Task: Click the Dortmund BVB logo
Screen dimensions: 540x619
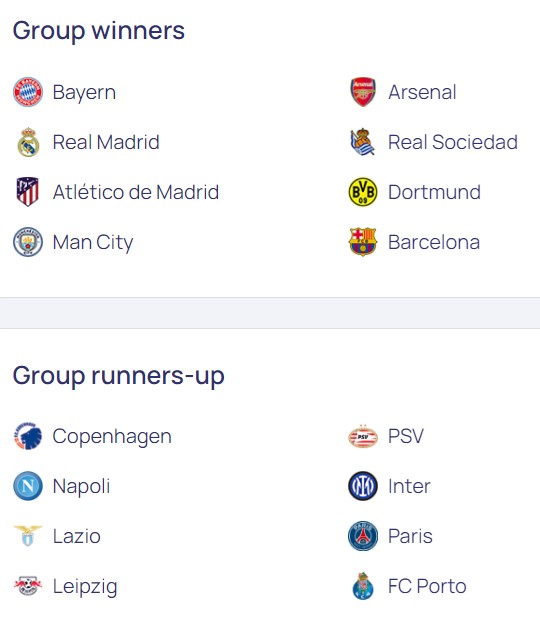Action: [363, 192]
